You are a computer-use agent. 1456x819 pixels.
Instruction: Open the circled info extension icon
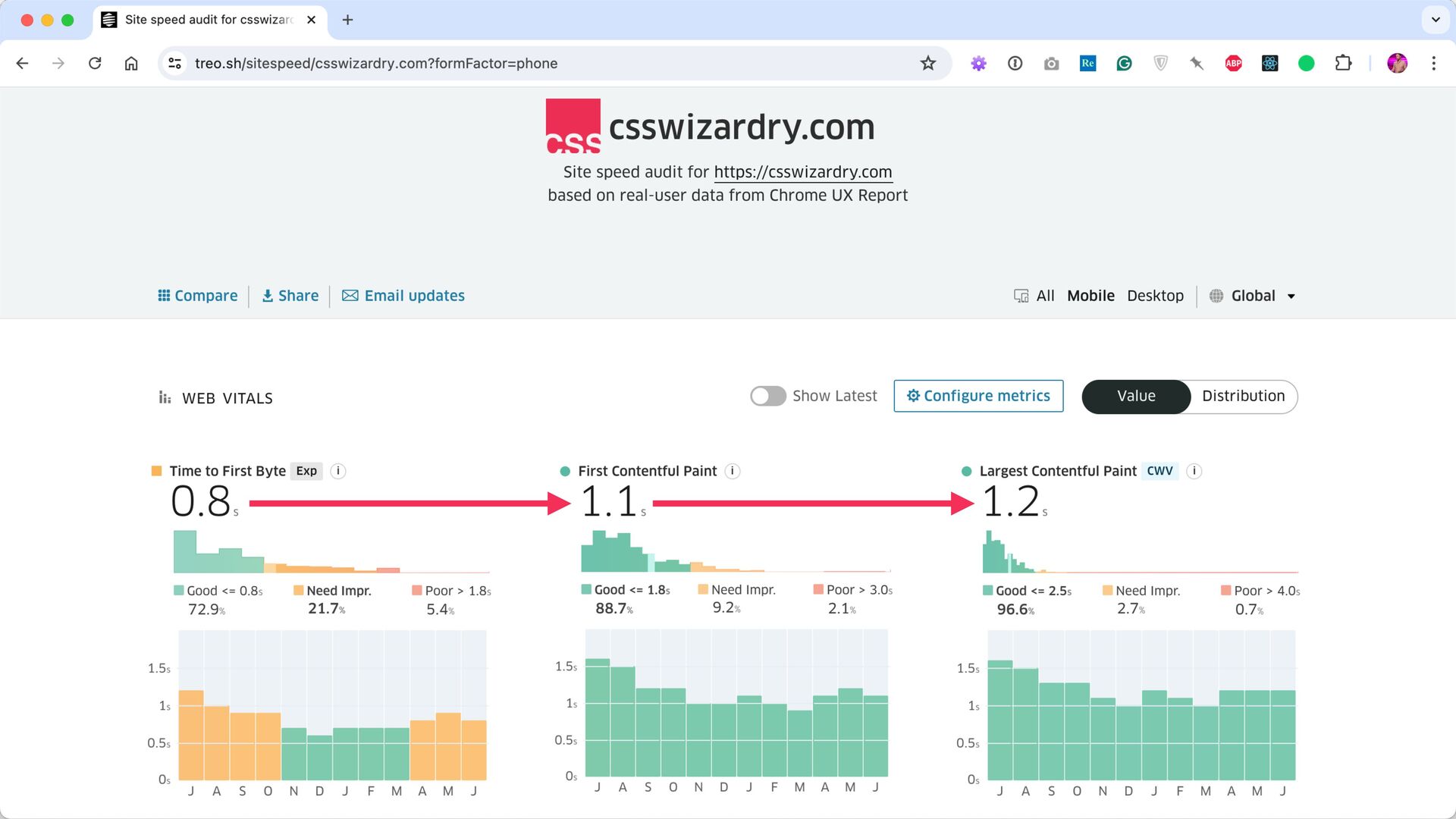[x=1015, y=64]
